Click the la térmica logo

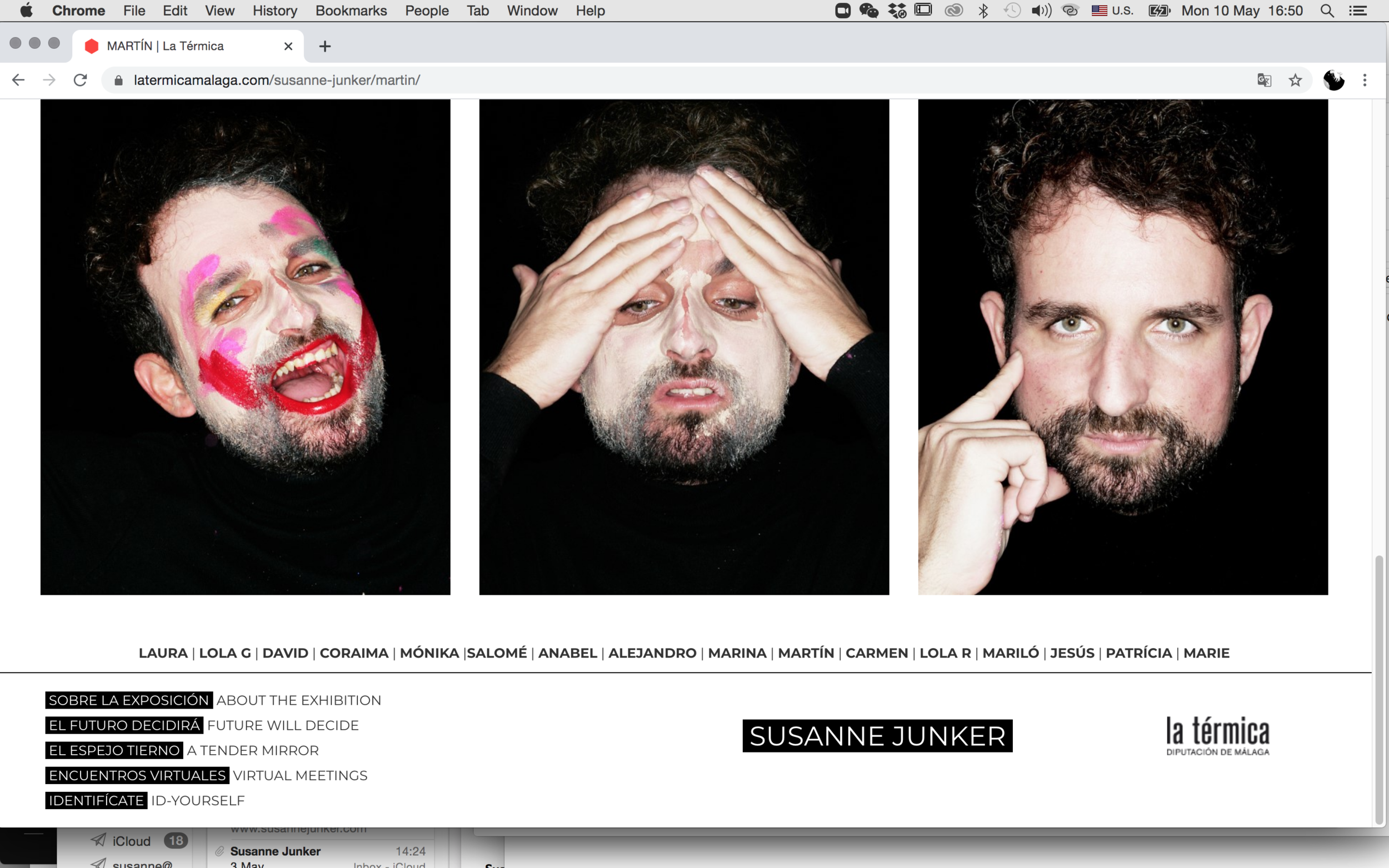click(1217, 735)
